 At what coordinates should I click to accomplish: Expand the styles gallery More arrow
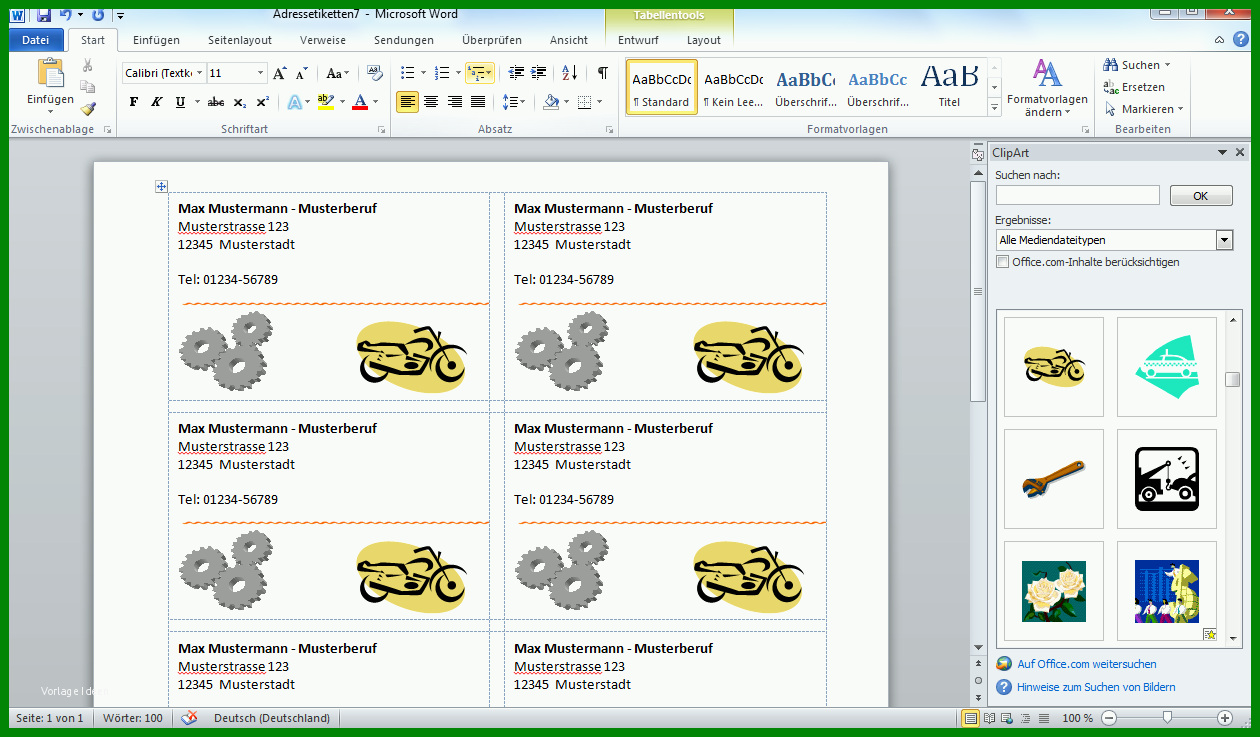(x=994, y=107)
